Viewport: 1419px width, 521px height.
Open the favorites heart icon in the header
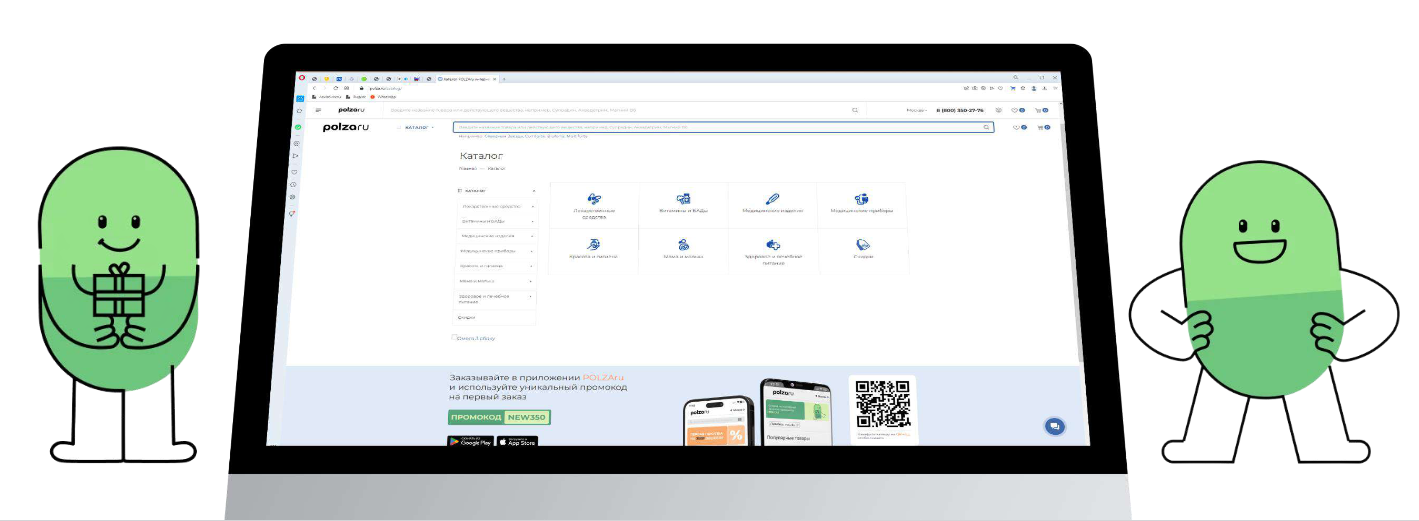pos(1017,128)
